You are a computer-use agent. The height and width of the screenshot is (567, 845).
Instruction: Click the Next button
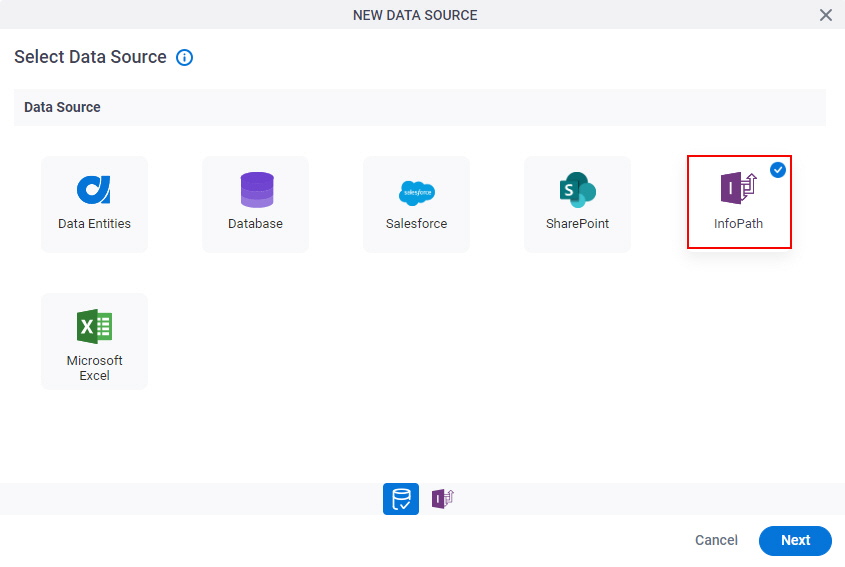[795, 540]
